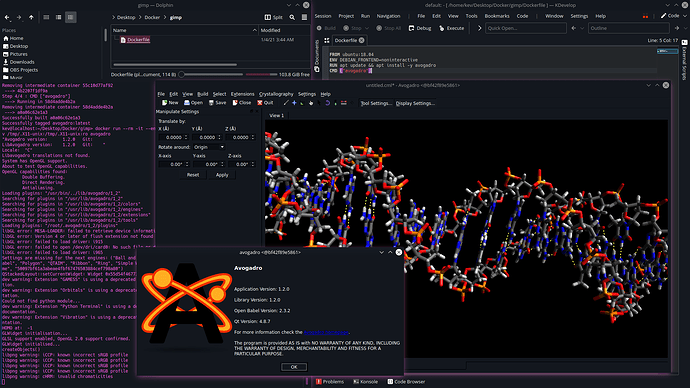The image size is (690, 388).
Task: Open Avogadro Extensions menu
Action: 242,94
